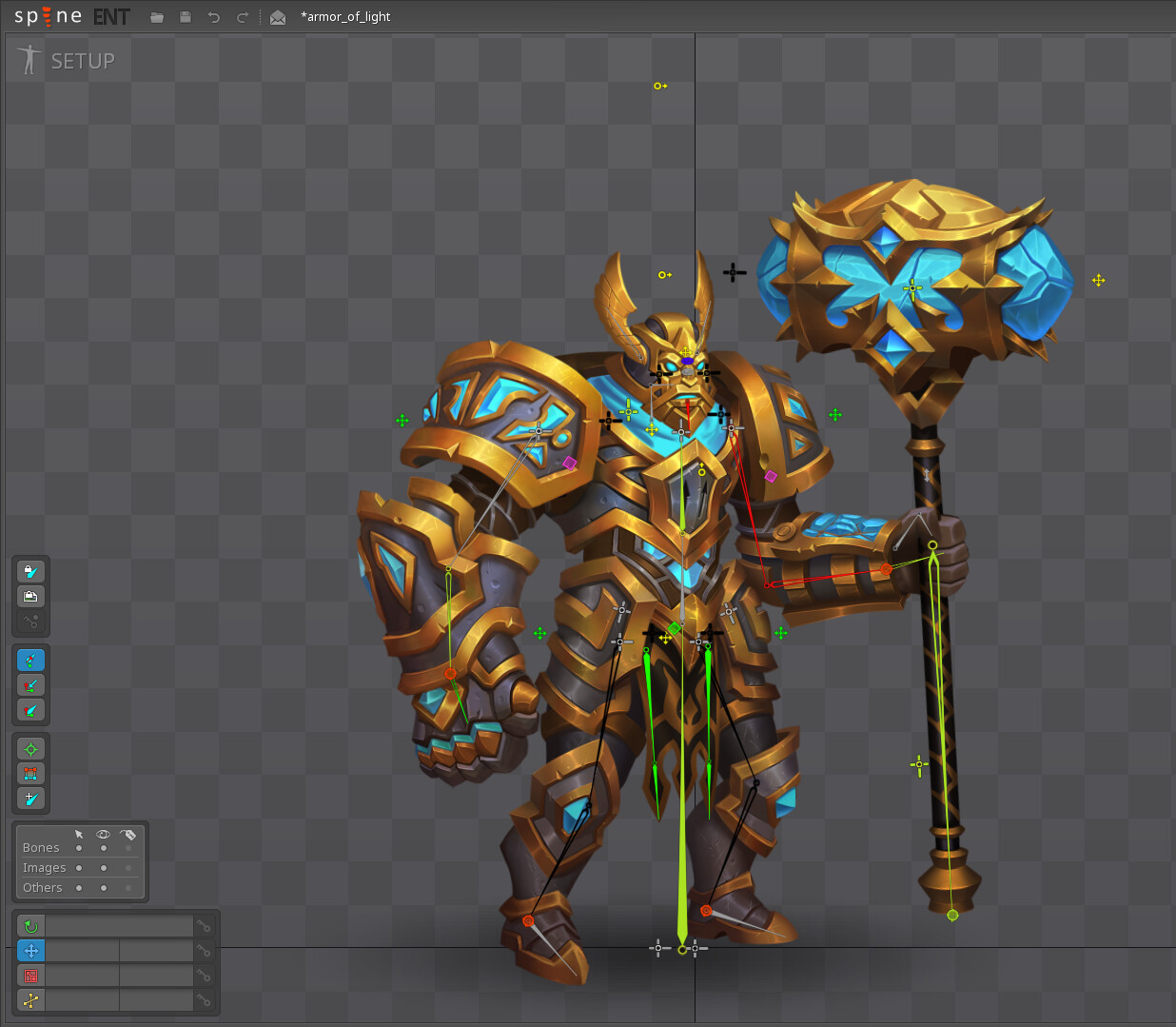The image size is (1176, 1027).
Task: Select the root bone at the character's feet
Action: [x=681, y=947]
